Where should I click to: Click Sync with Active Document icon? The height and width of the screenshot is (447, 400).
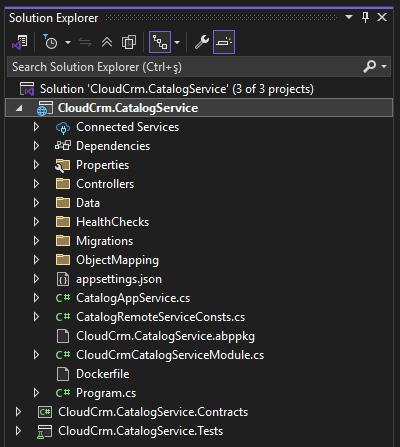85,42
